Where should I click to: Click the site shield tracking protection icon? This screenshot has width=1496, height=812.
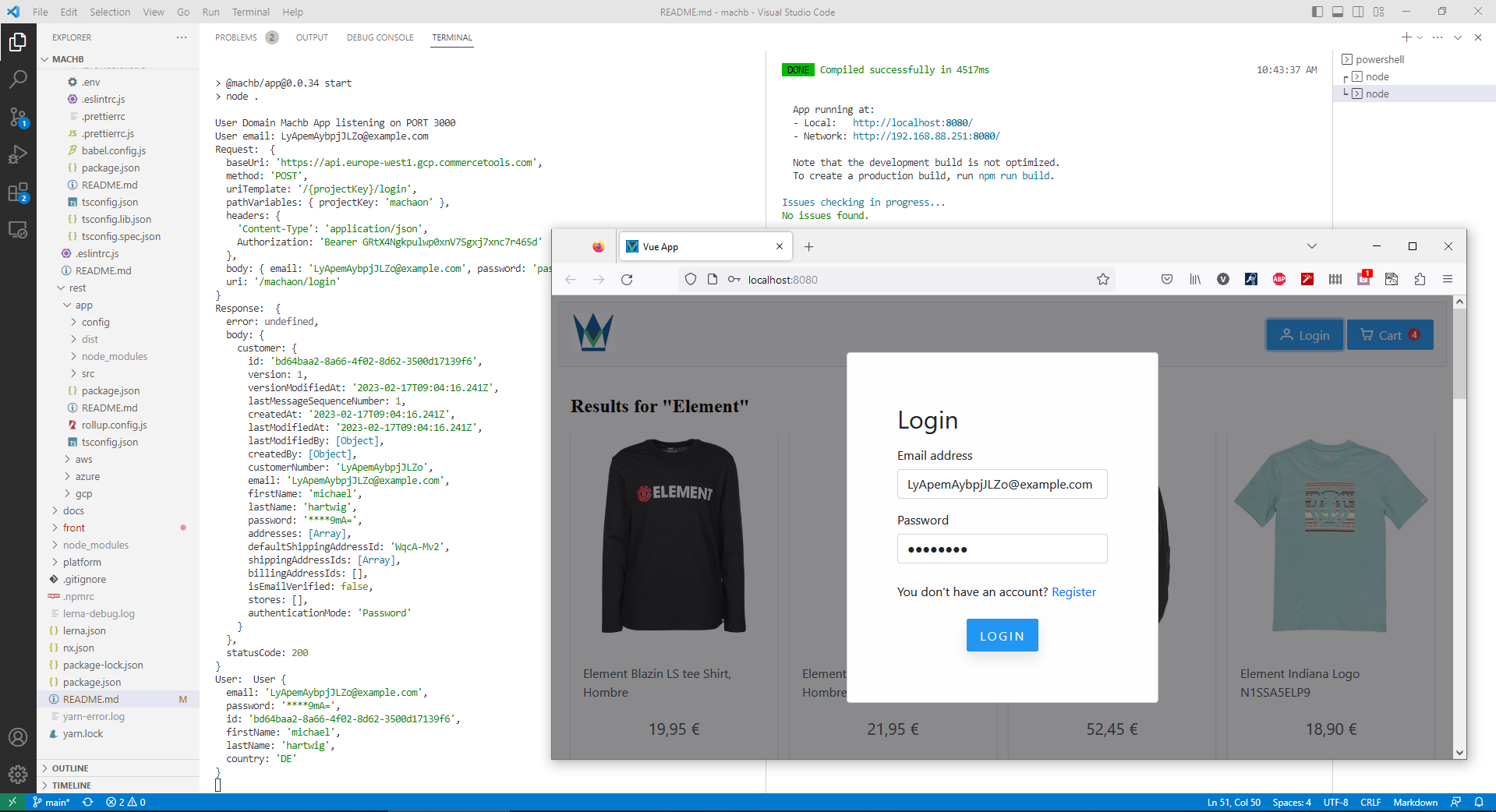tap(690, 279)
